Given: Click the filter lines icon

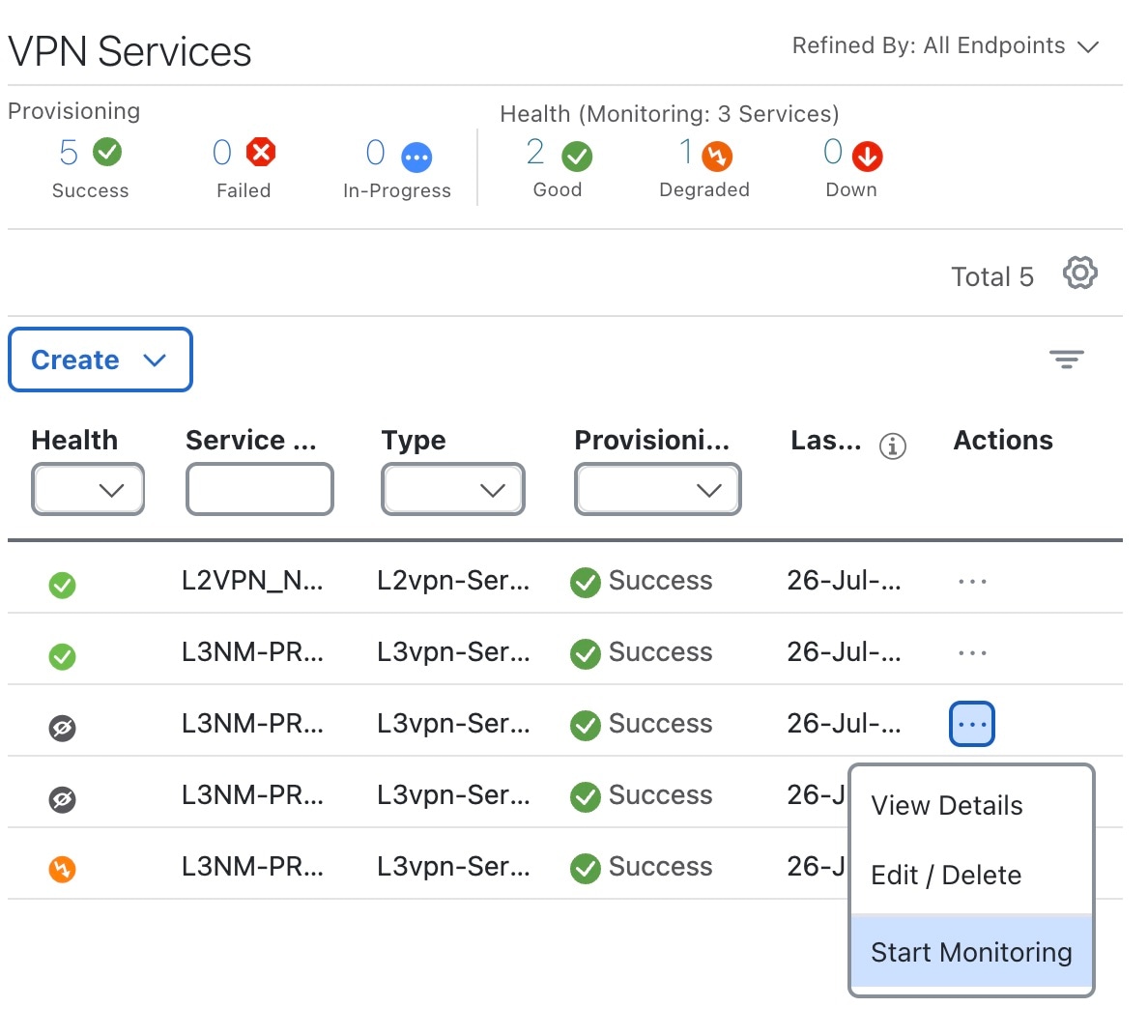Looking at the screenshot, I should (x=1066, y=360).
